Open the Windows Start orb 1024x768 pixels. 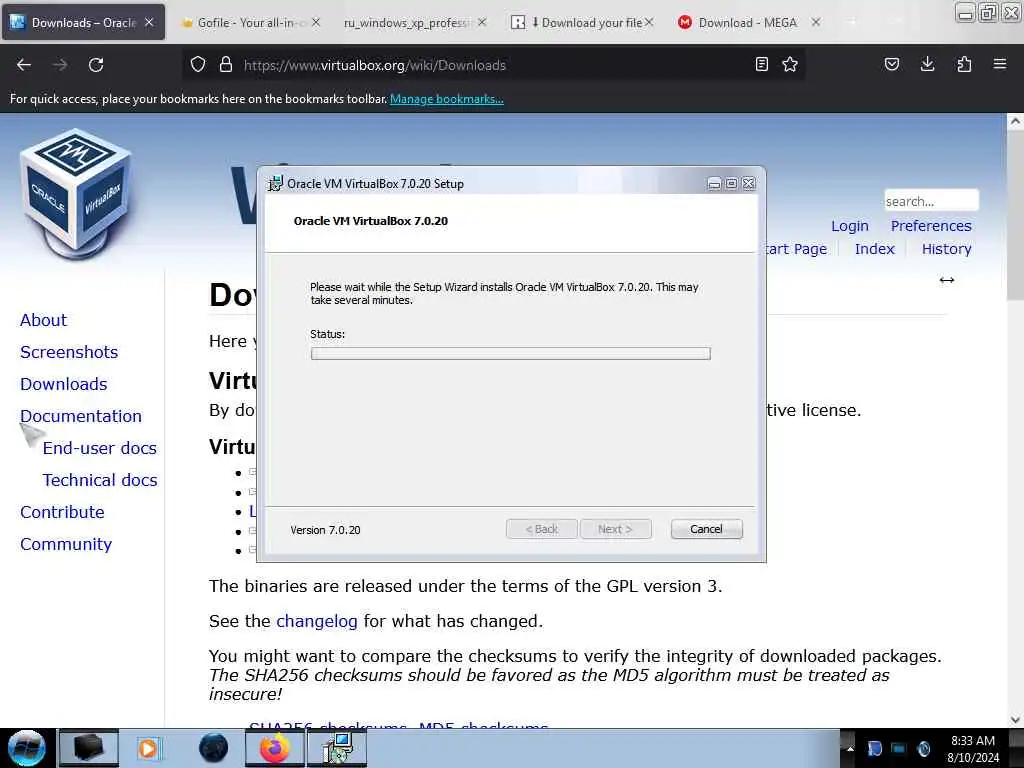[x=26, y=748]
